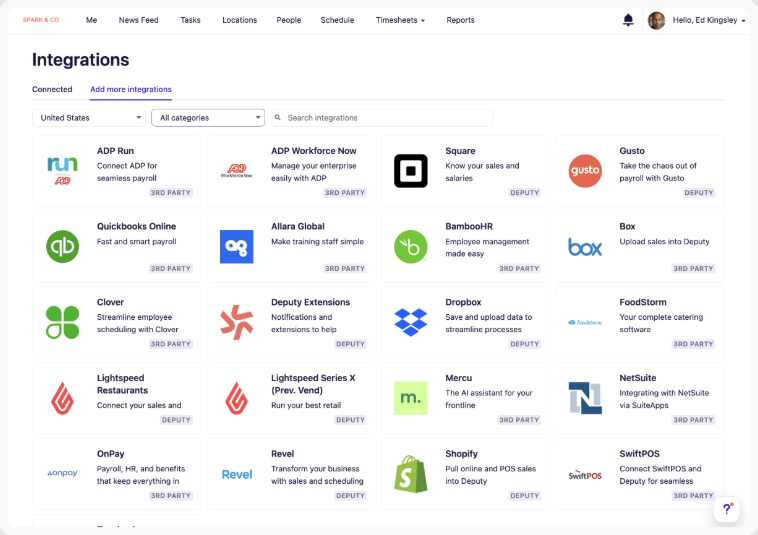
Task: Navigate to Locations
Action: coord(240,20)
